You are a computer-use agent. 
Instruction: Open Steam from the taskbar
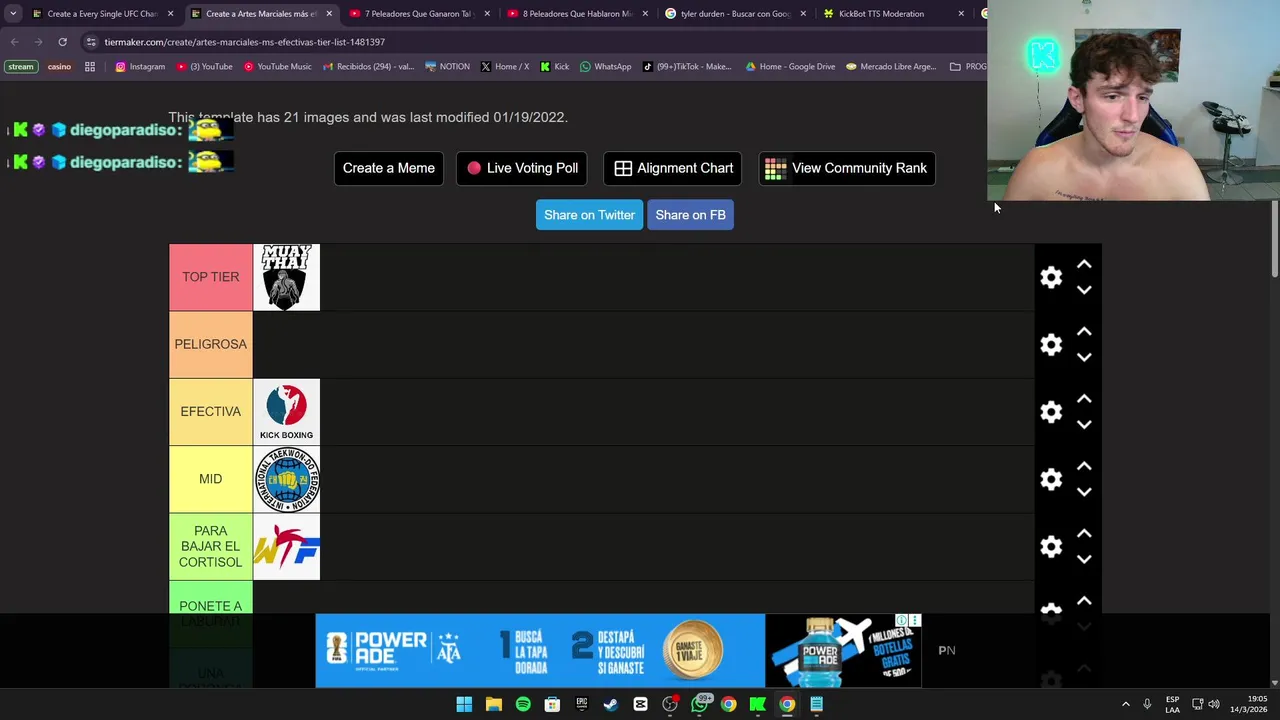611,704
